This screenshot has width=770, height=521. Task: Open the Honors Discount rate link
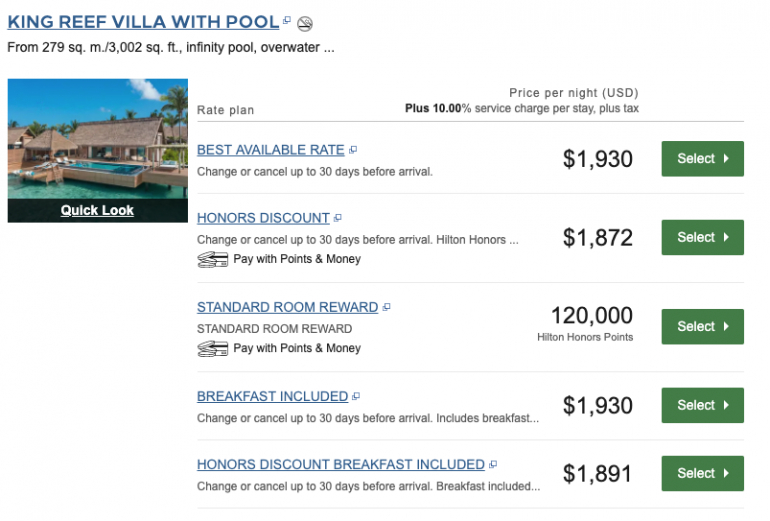tap(263, 218)
